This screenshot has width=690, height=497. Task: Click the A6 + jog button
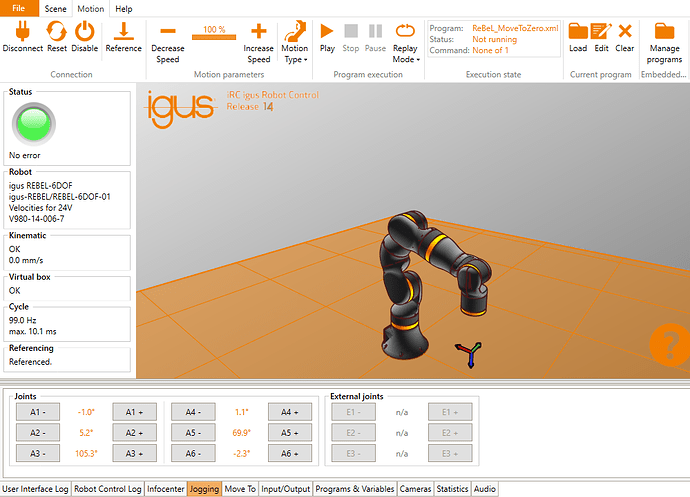point(290,453)
